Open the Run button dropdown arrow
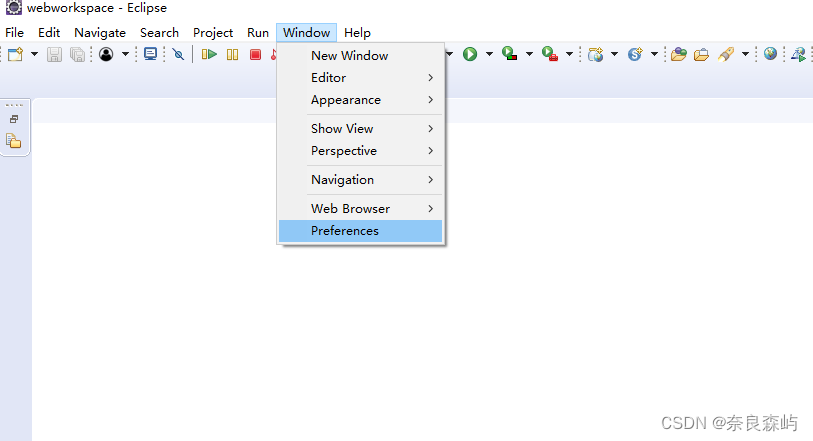This screenshot has height=441, width=813. [x=489, y=54]
